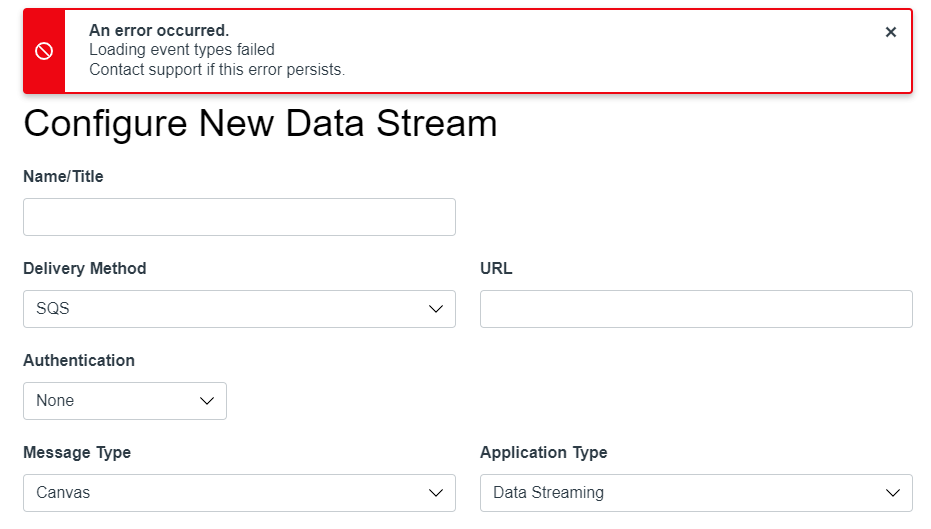Click the Application Type chevron arrow
This screenshot has height=529, width=931.
[893, 493]
